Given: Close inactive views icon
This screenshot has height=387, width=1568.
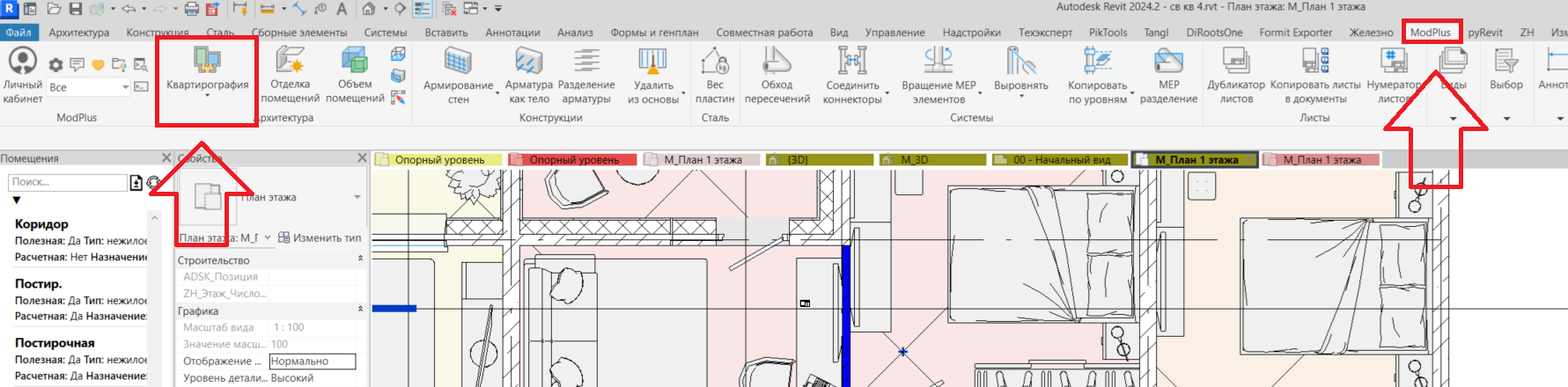Looking at the screenshot, I should coord(450,9).
